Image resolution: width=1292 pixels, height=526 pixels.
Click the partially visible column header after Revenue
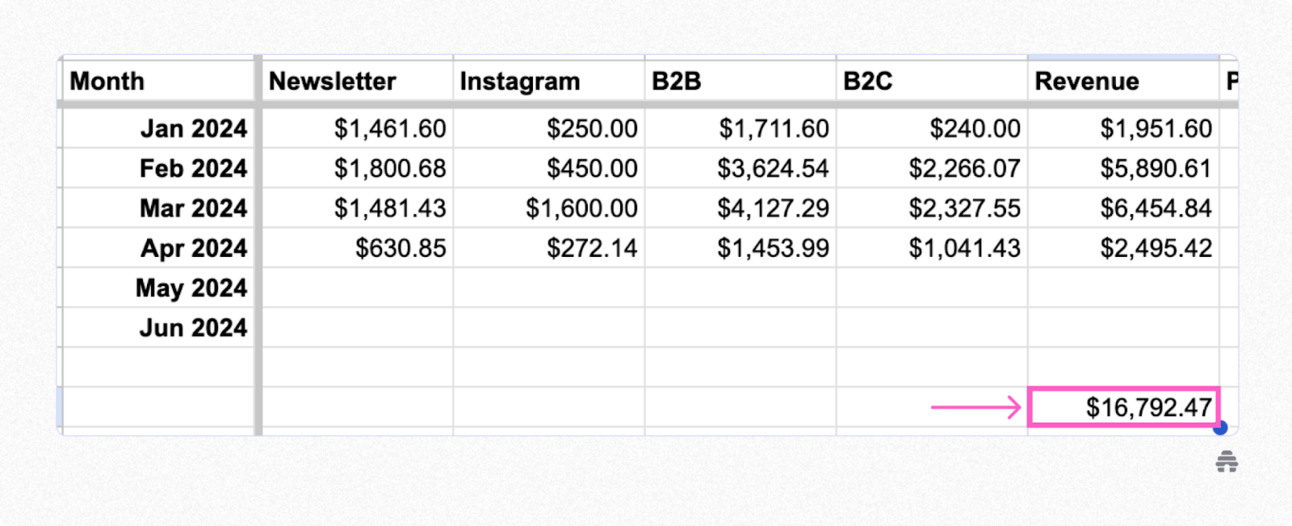[1230, 81]
